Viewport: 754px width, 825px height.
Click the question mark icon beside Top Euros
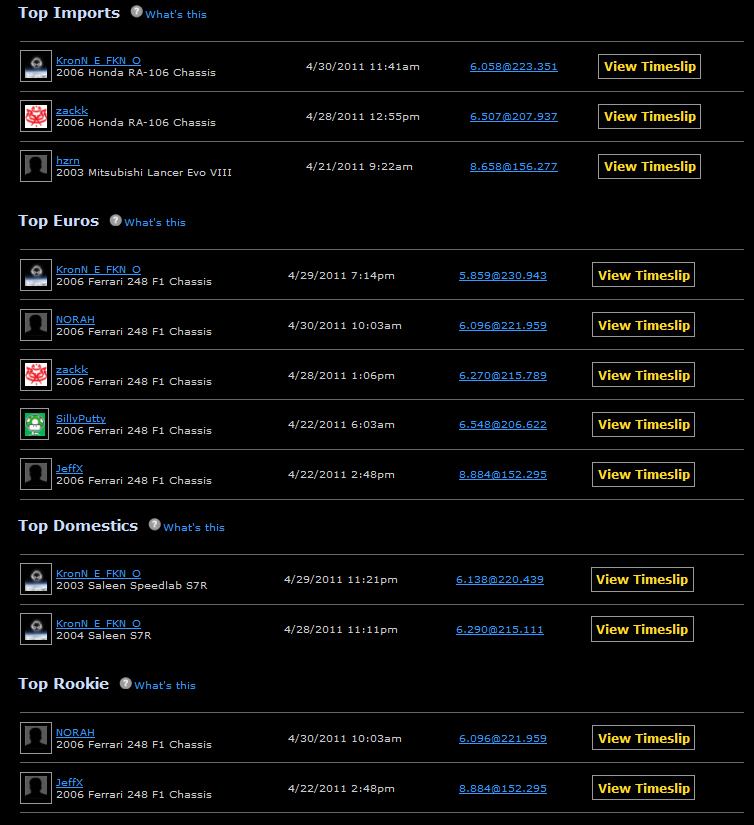115,220
